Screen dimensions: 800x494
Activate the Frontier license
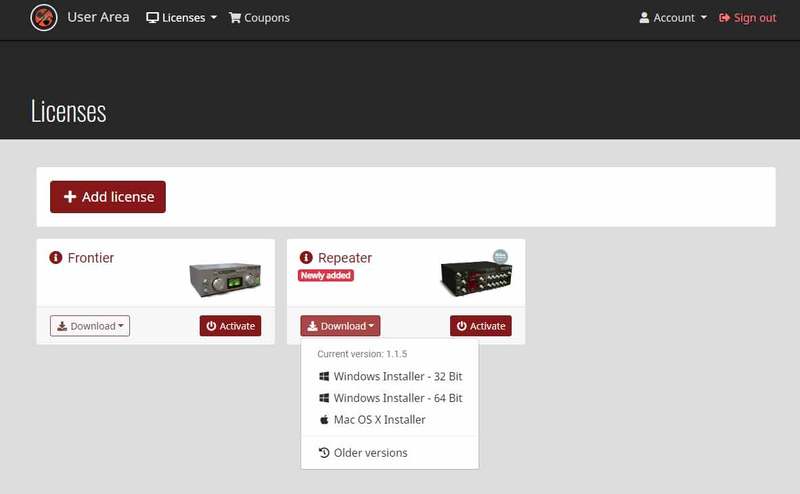click(x=230, y=326)
